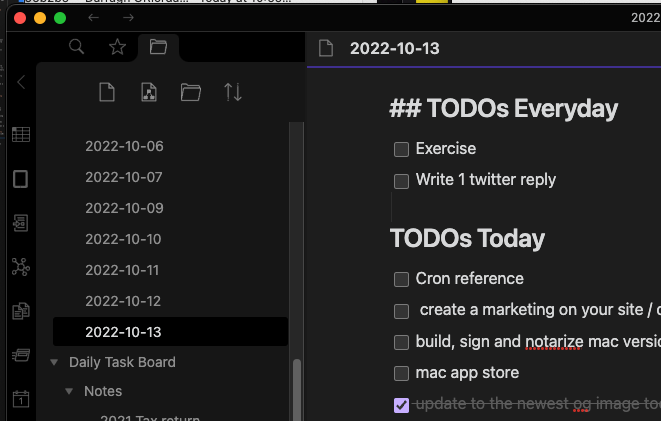Check the Exercise checkbox

401,149
